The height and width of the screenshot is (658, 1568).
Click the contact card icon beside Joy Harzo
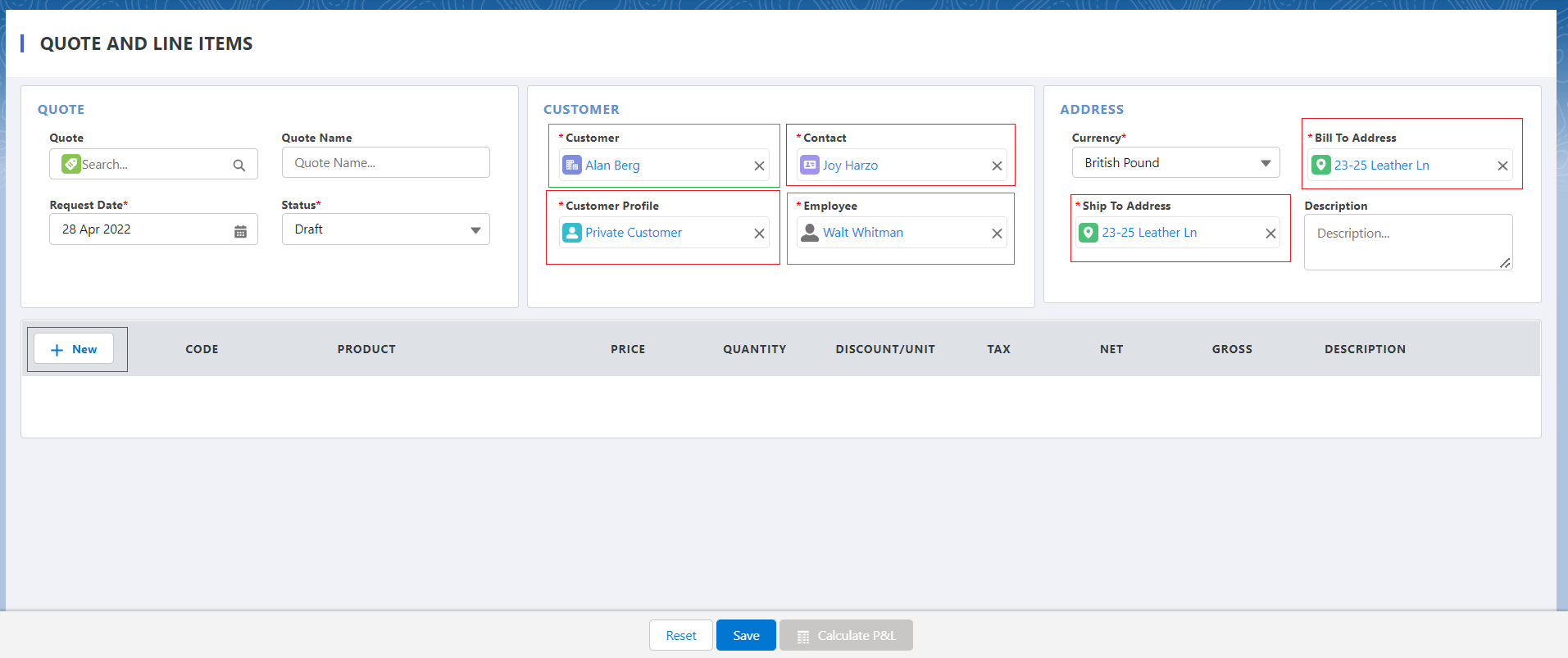coord(810,165)
